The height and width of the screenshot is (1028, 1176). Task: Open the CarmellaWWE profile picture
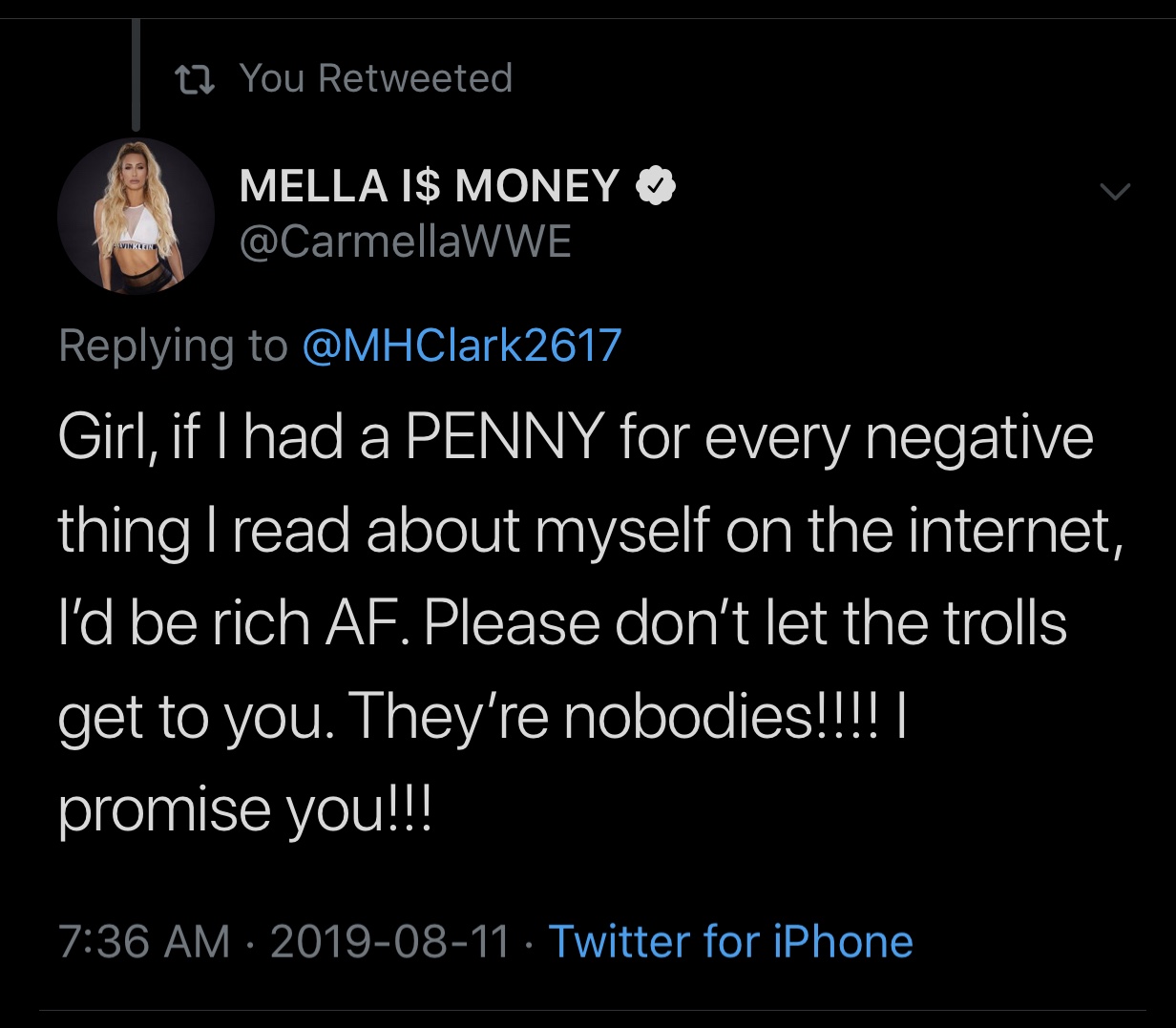point(136,216)
